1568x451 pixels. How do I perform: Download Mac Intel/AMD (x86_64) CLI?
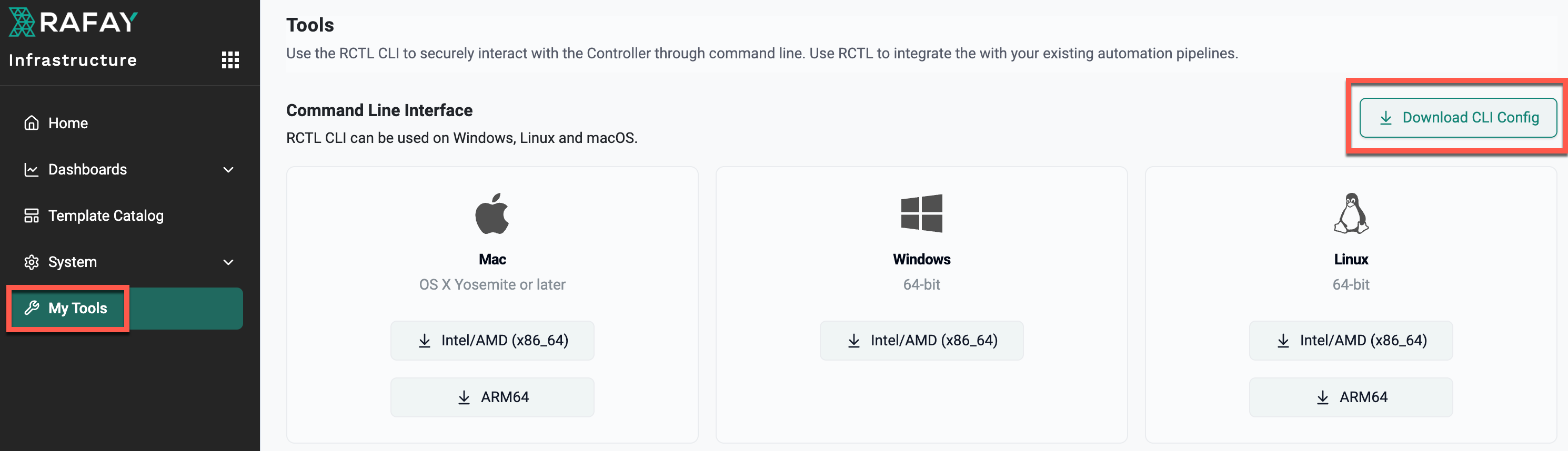[x=492, y=341]
